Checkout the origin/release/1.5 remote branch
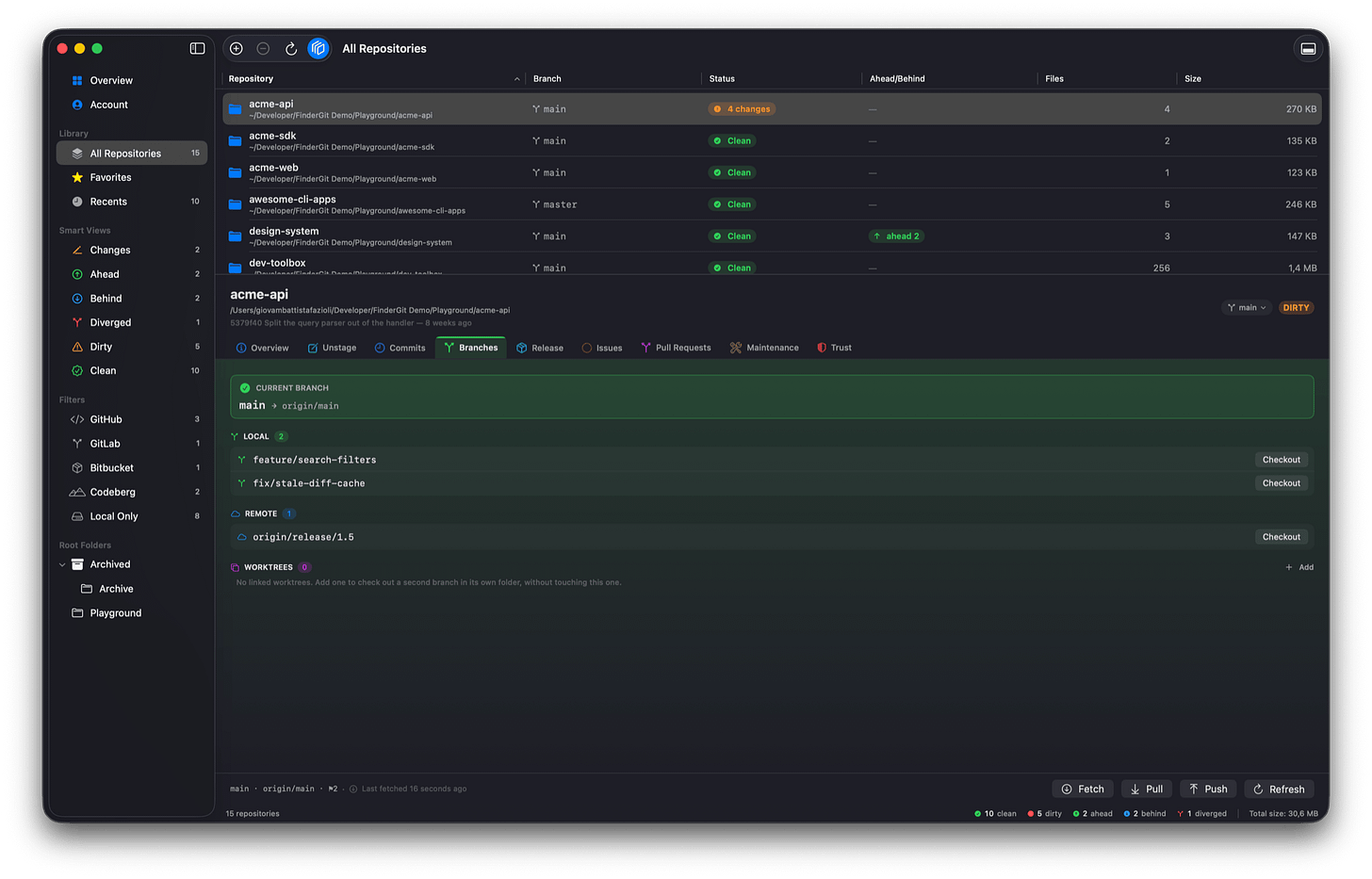This screenshot has height=879, width=1372. [x=1281, y=537]
